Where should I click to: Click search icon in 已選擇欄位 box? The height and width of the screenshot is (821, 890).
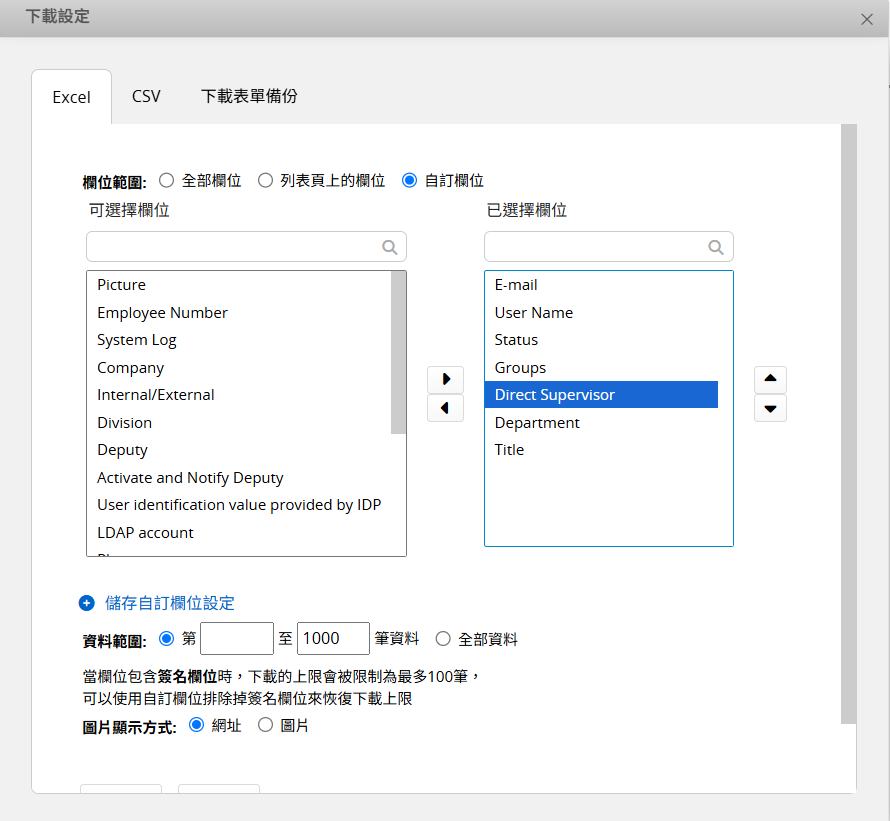[716, 247]
